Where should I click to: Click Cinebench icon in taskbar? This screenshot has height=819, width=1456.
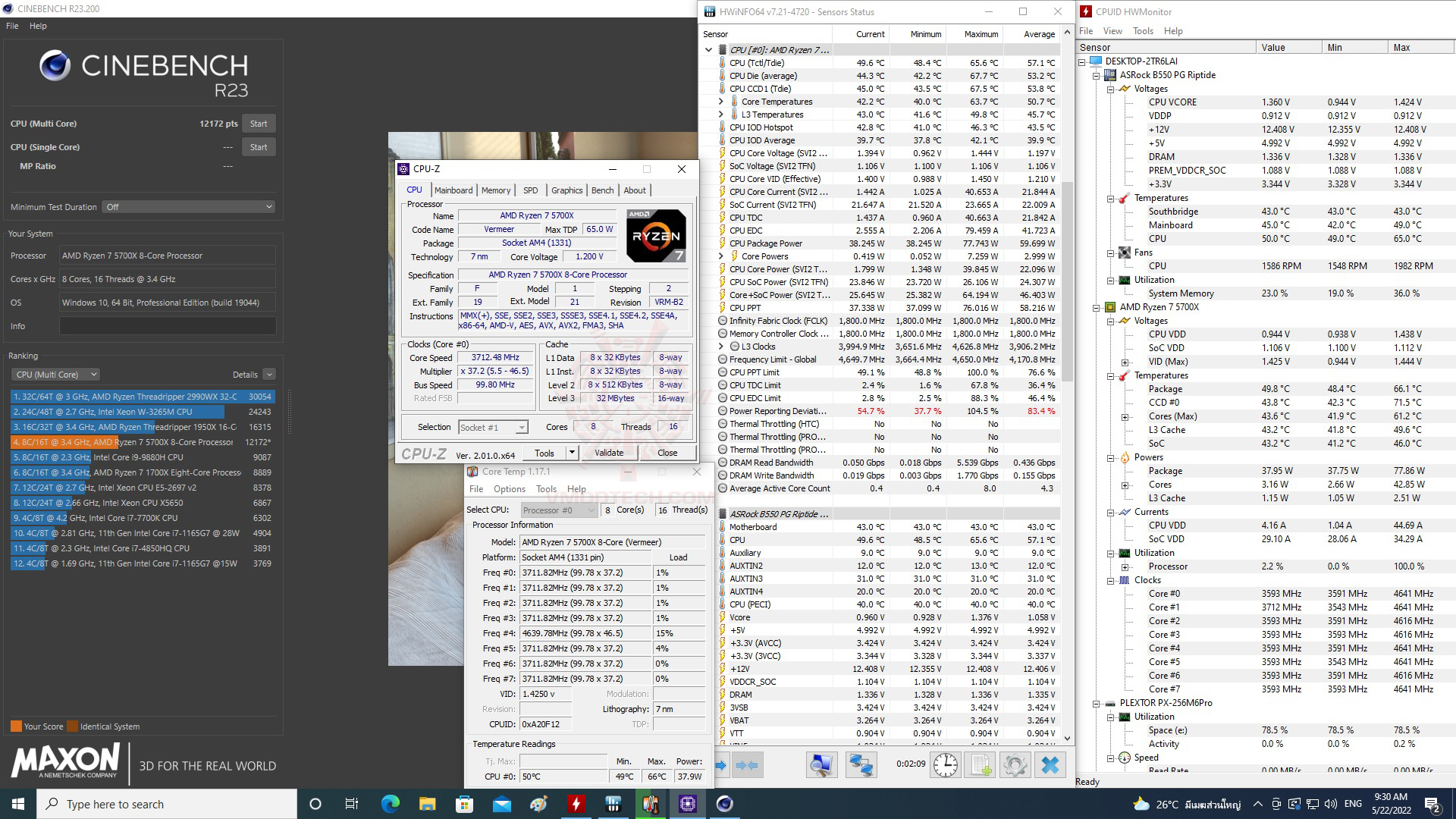click(724, 804)
